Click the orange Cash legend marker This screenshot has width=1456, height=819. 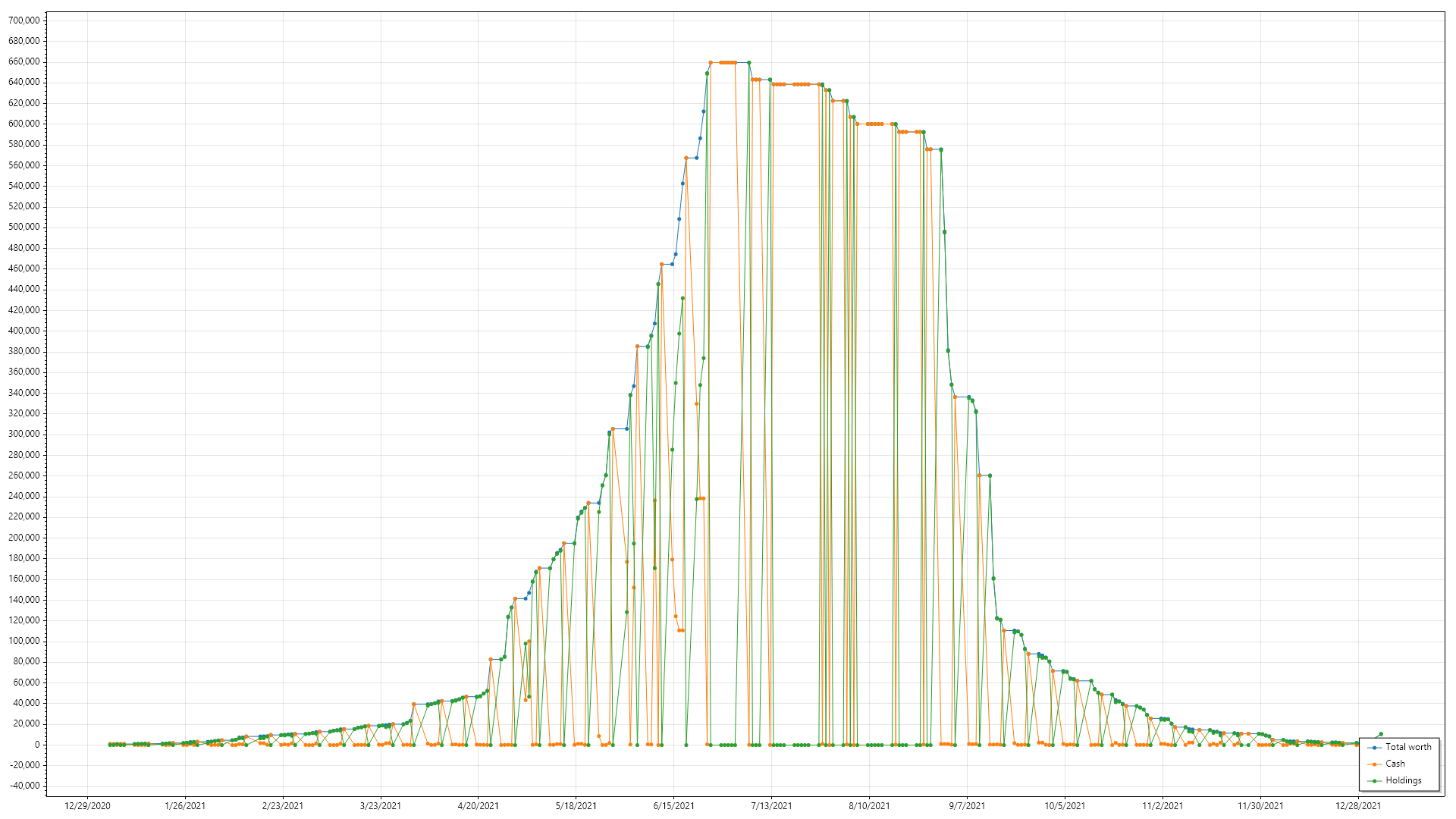coord(1374,764)
